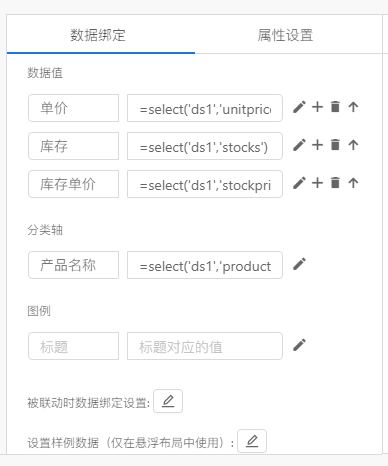Click the 单价 name input field
Screen dimensions: 388x466
(x=73, y=108)
